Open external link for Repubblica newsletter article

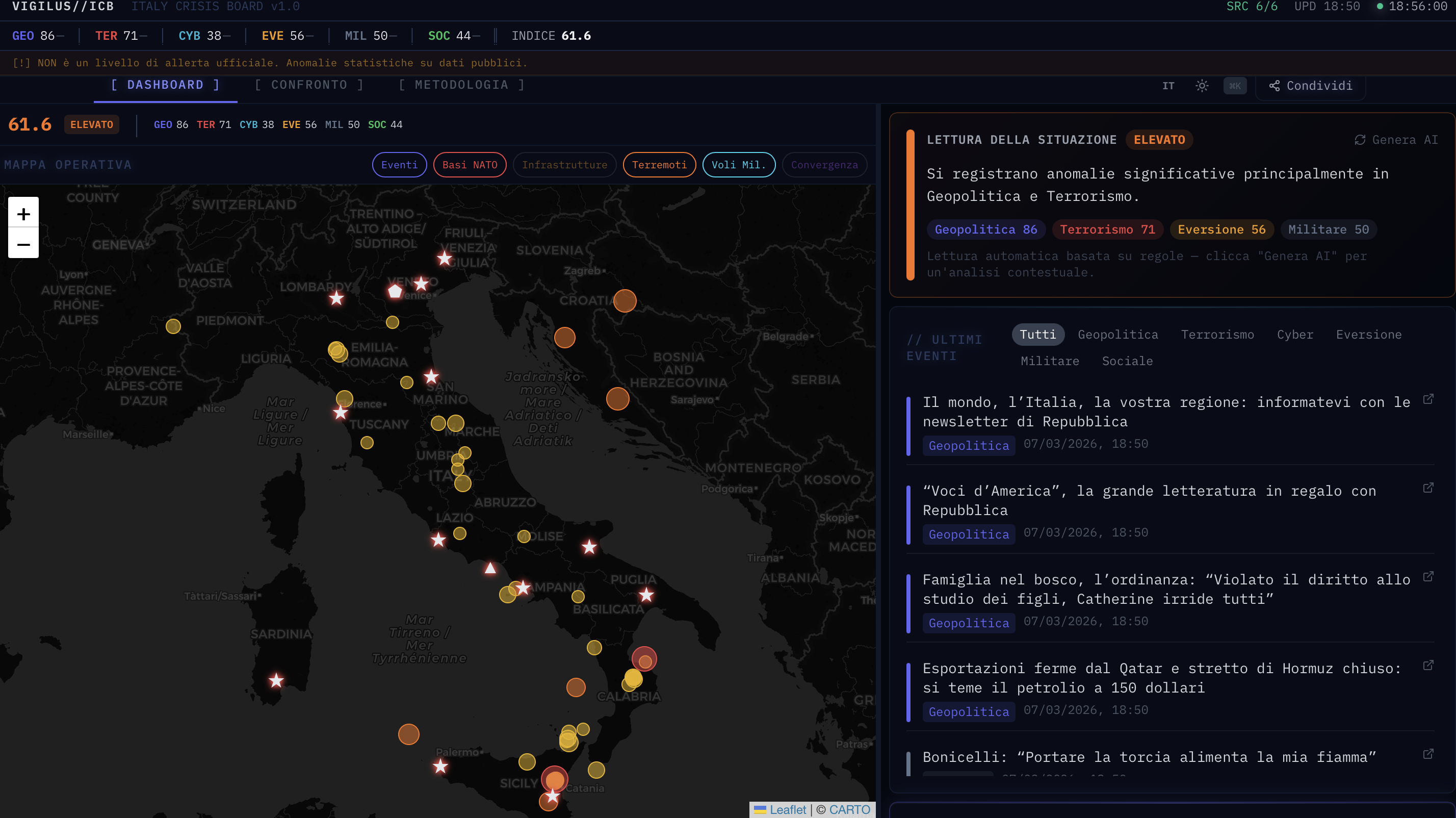[x=1428, y=399]
